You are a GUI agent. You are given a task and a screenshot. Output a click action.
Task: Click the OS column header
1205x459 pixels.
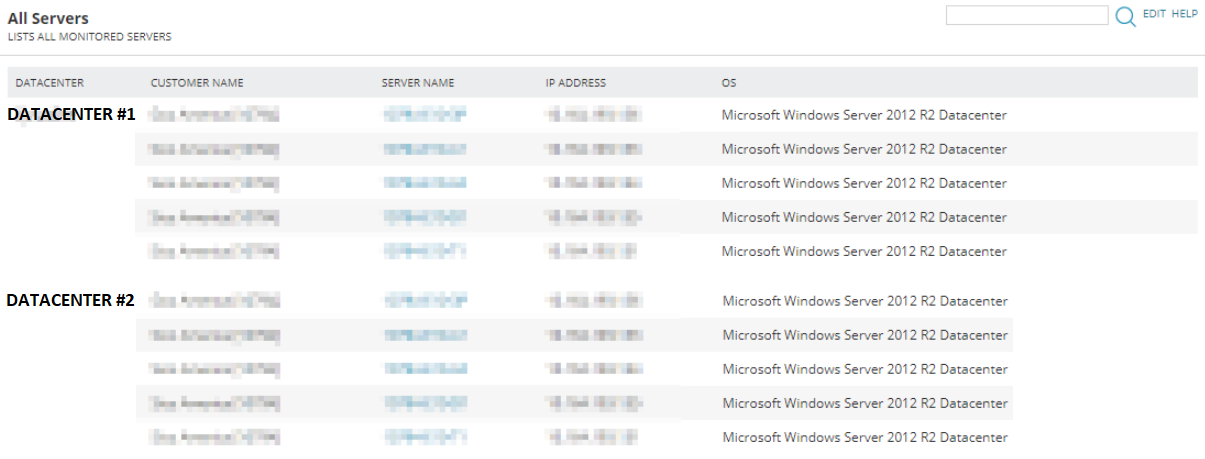(x=729, y=83)
